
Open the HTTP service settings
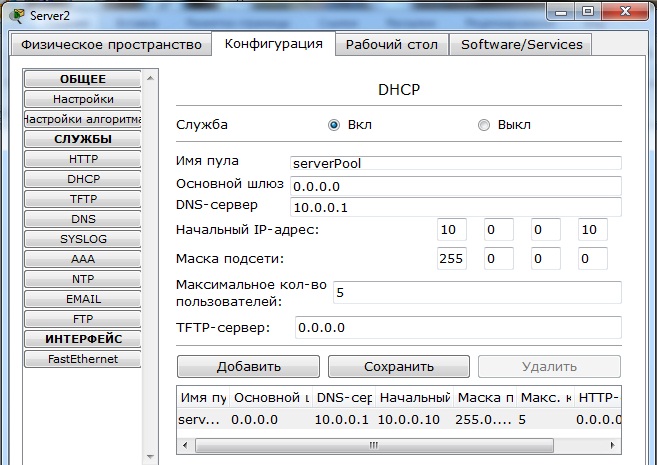click(x=83, y=159)
